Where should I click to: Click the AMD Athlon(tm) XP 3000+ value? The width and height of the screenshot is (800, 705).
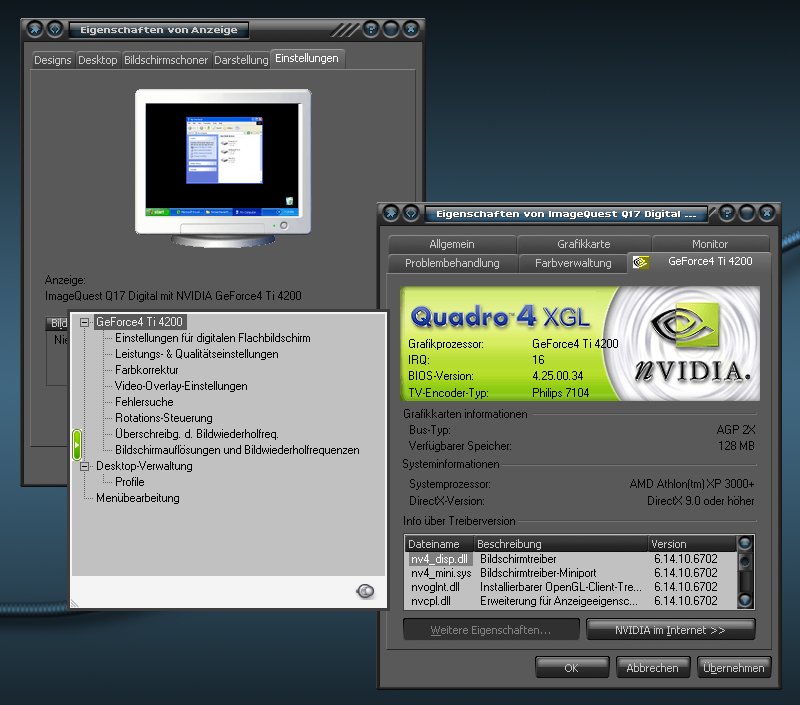[x=692, y=484]
